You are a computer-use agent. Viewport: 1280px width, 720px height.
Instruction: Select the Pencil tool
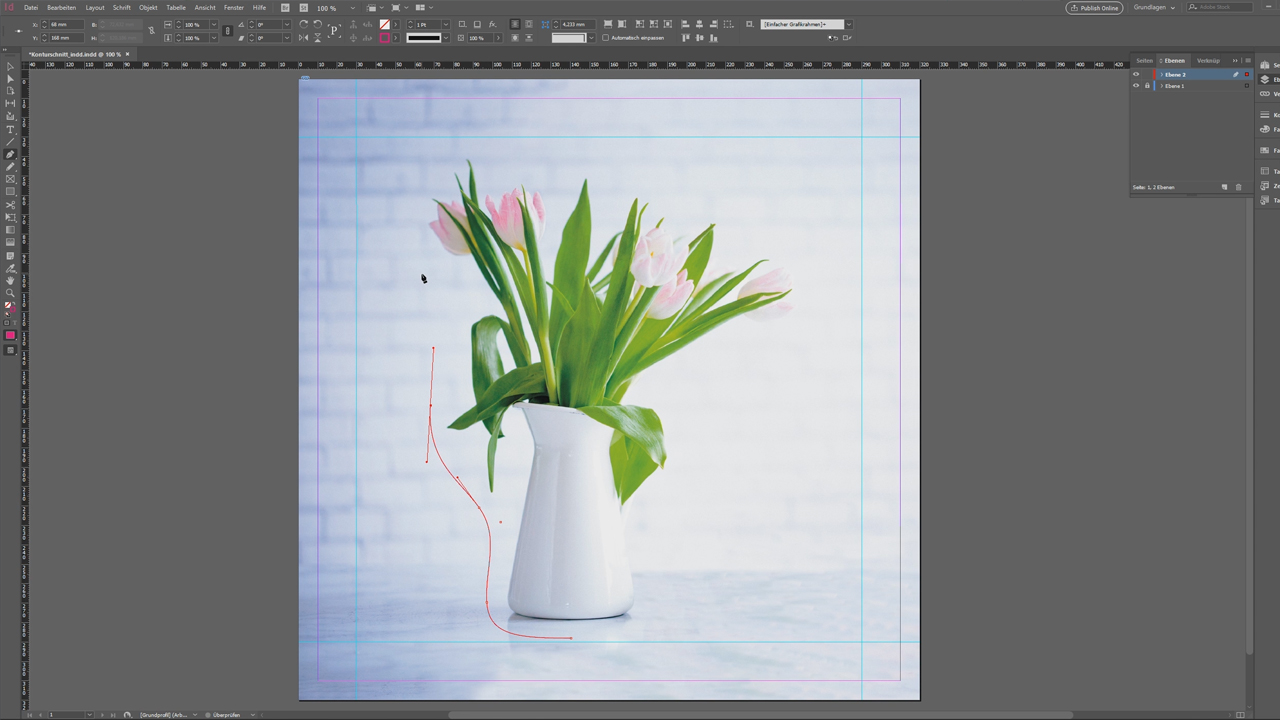(11, 166)
